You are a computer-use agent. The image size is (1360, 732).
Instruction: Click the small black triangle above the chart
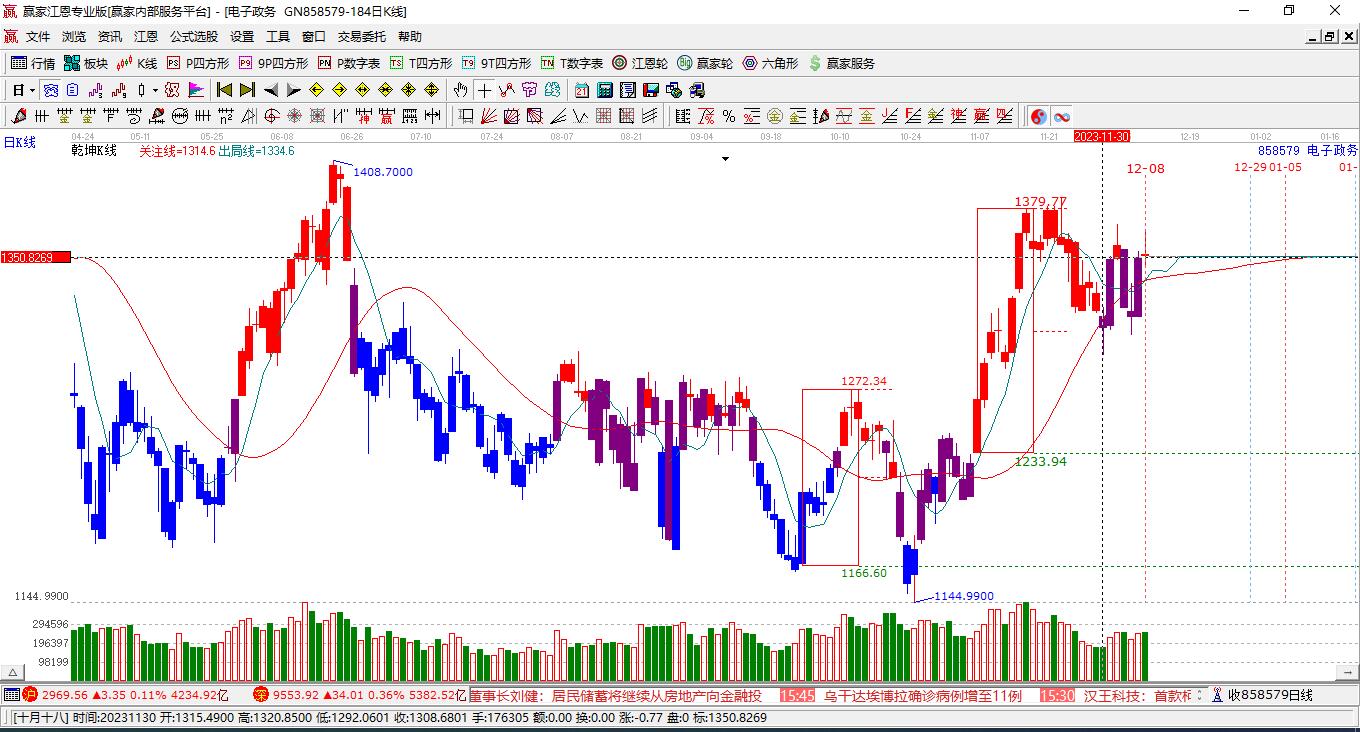coord(725,158)
